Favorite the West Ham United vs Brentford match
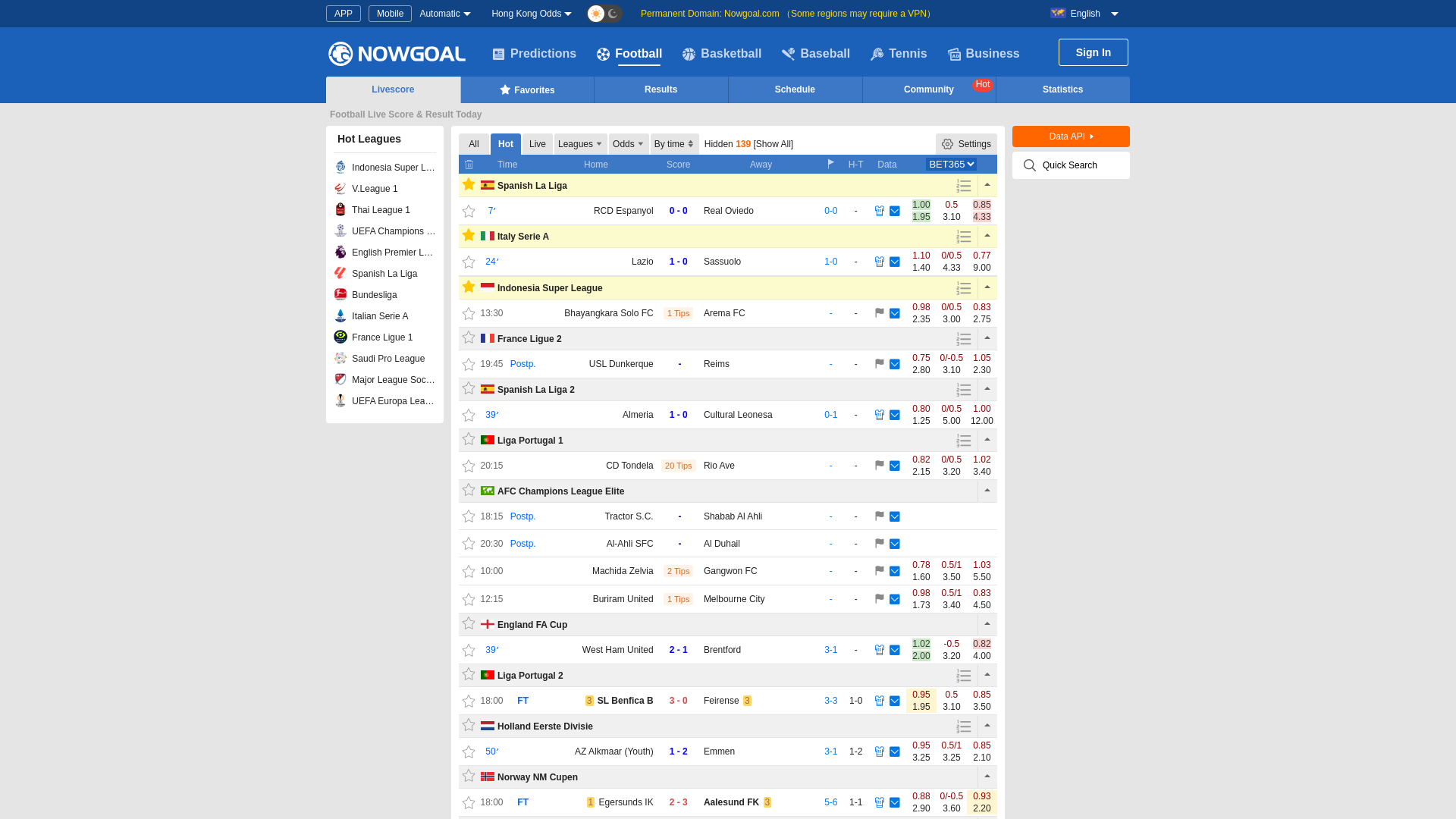Image resolution: width=1456 pixels, height=819 pixels. (469, 651)
